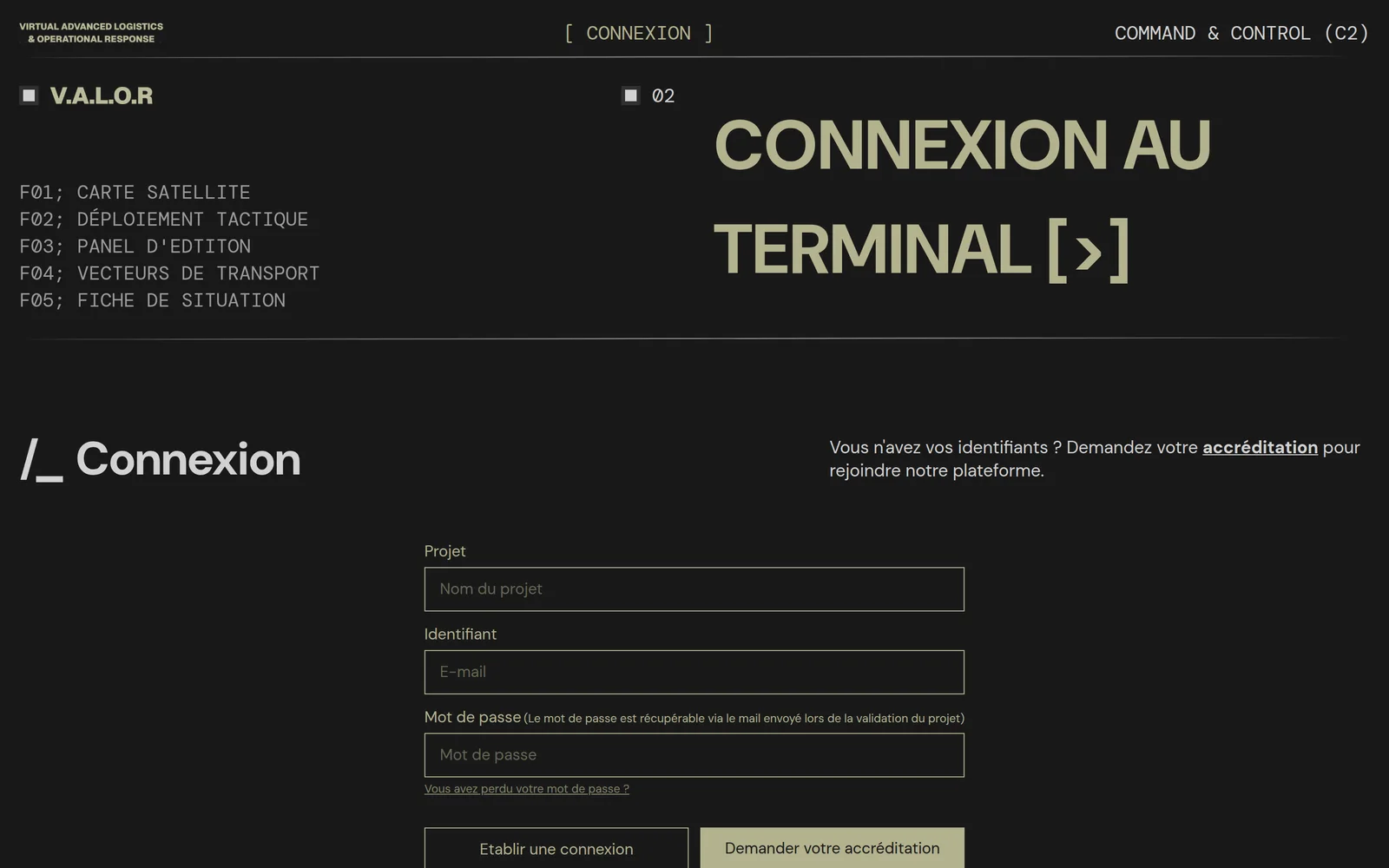Click the square icon next to 02

click(x=631, y=95)
